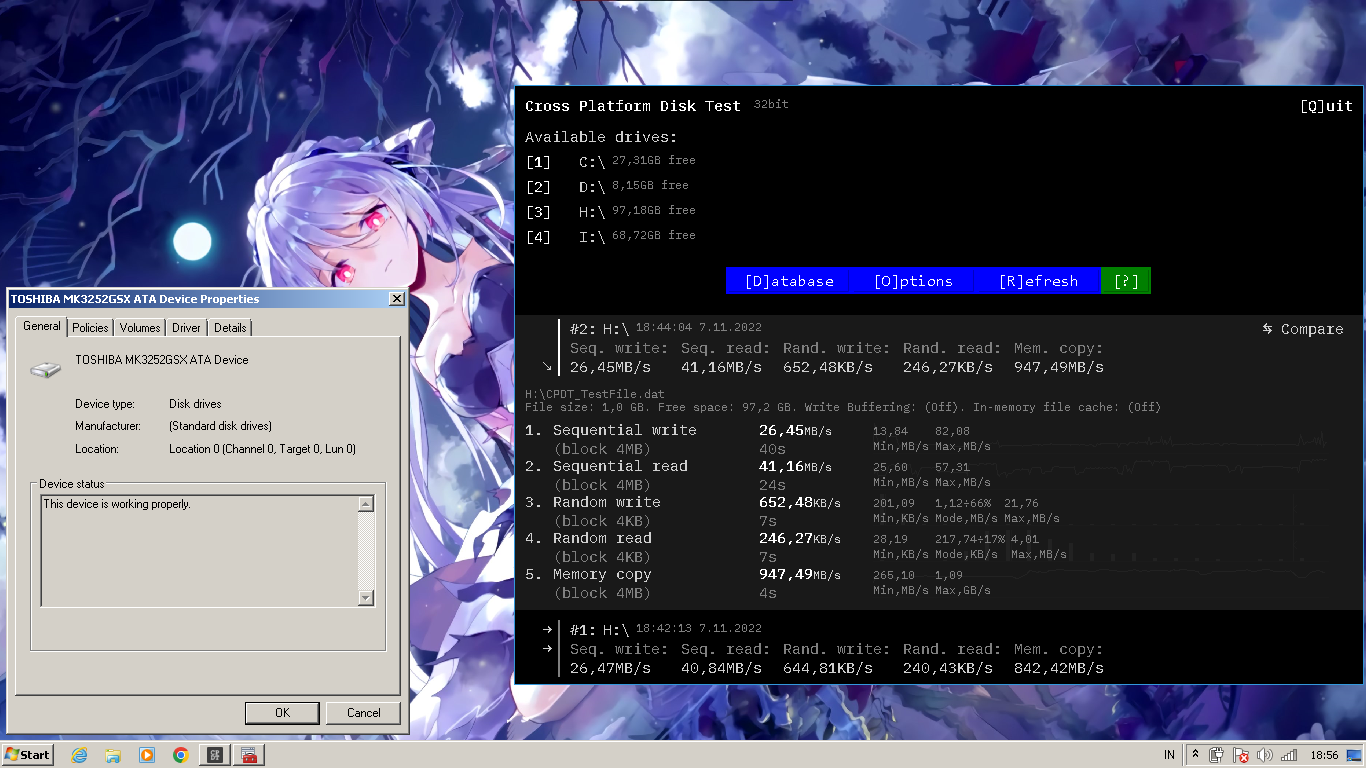Open the Start menu
The height and width of the screenshot is (768, 1366).
[28, 755]
